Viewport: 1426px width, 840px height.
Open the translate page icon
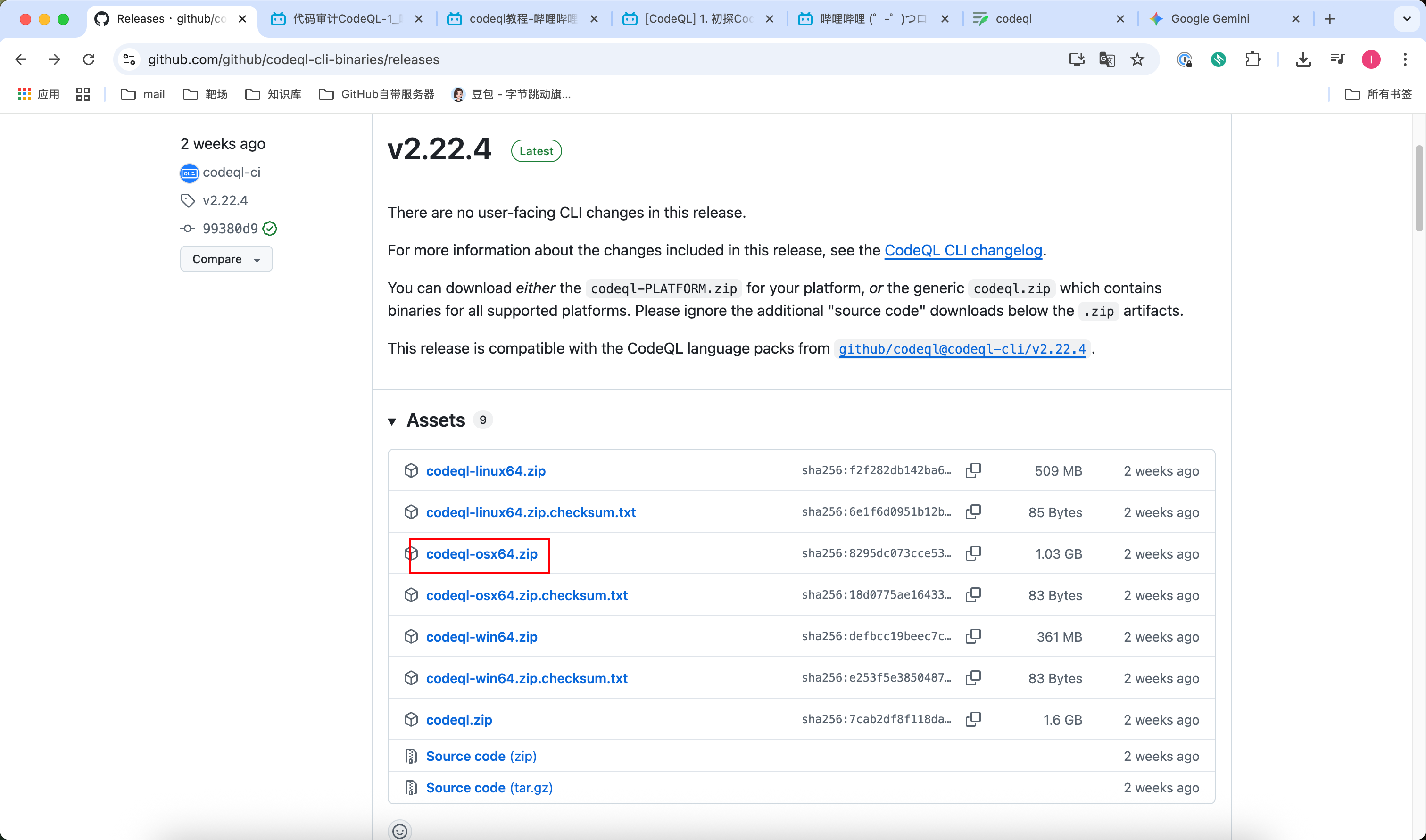1107,59
